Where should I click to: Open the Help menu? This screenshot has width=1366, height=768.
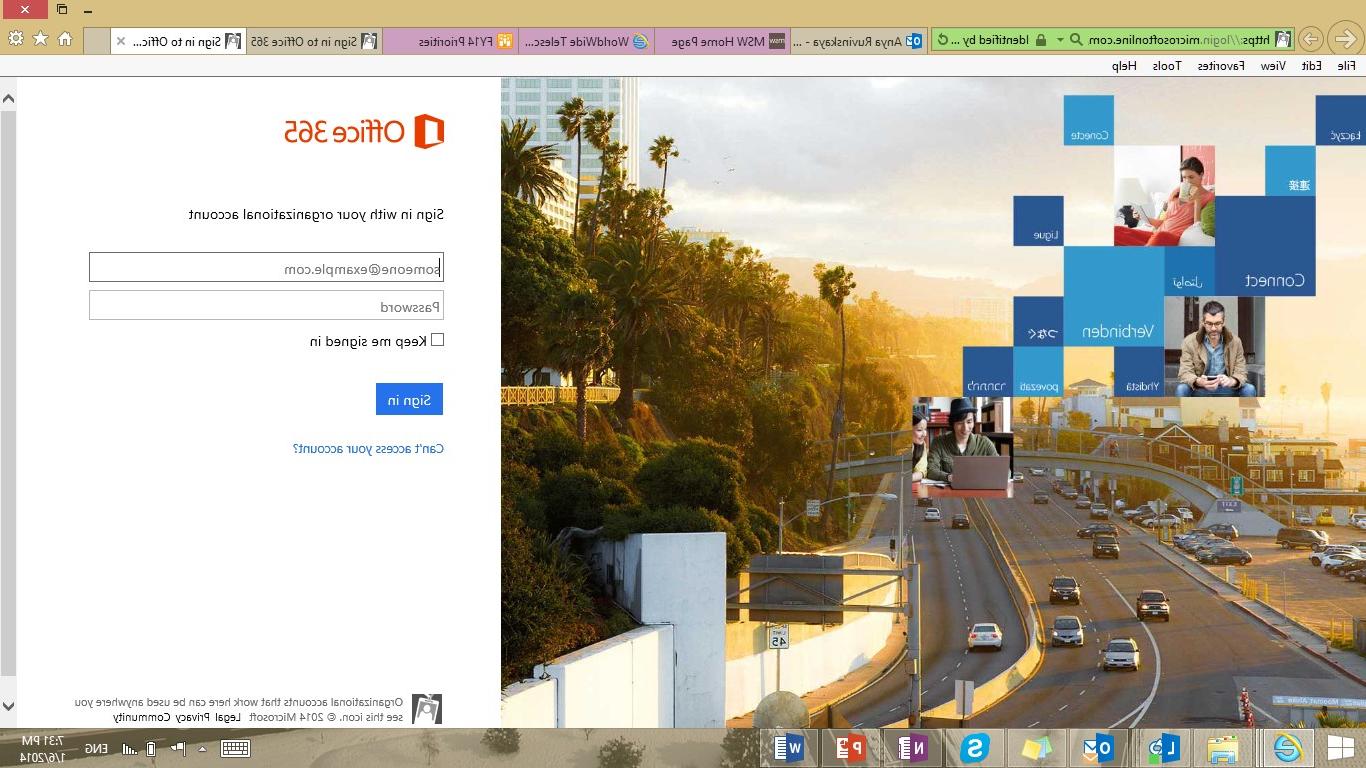(1125, 66)
